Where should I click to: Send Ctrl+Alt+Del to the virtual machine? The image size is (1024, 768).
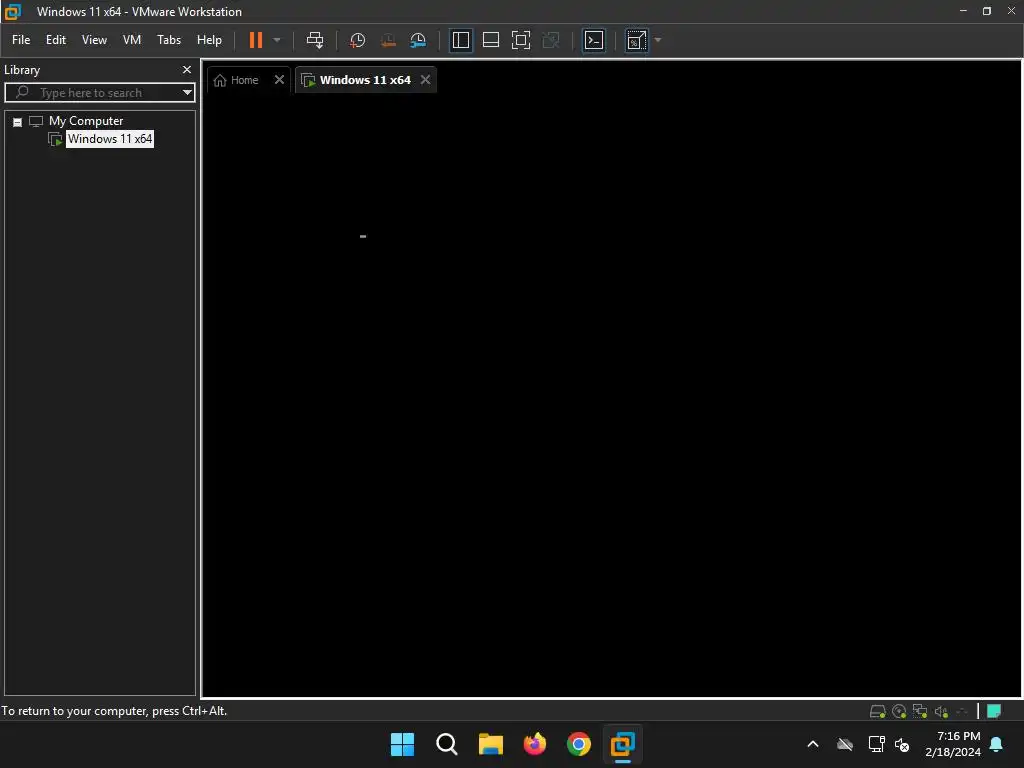[315, 40]
